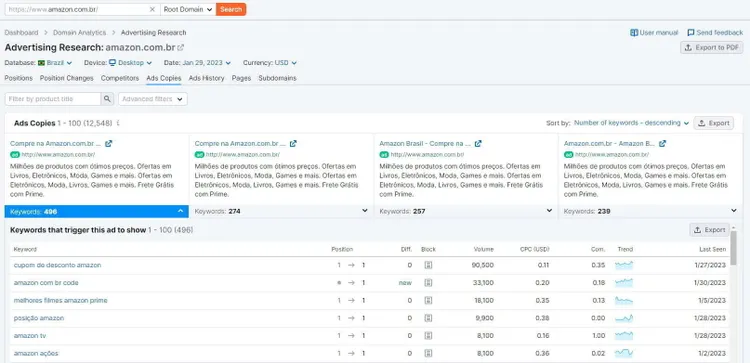
Task: Click the User manual book icon
Action: pyautogui.click(x=634, y=33)
